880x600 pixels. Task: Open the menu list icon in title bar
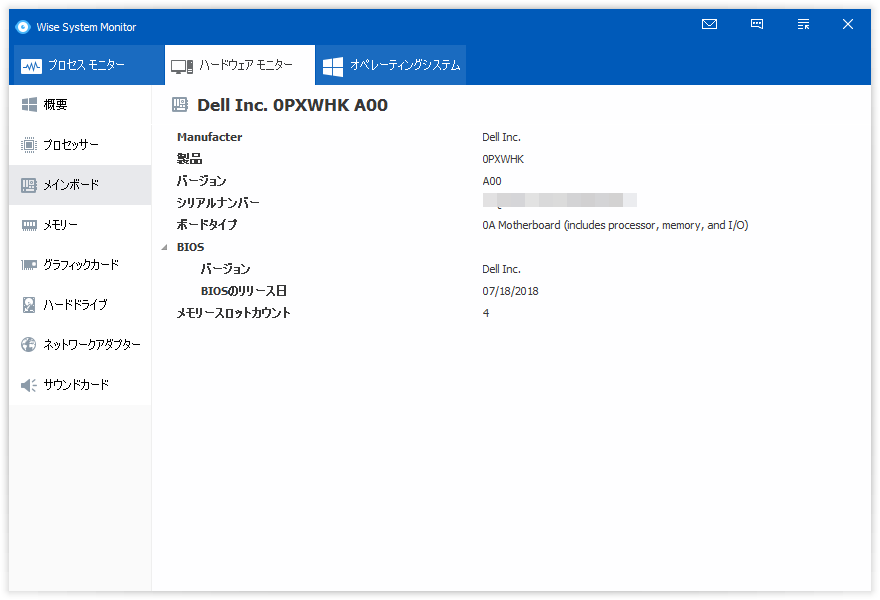[x=803, y=24]
